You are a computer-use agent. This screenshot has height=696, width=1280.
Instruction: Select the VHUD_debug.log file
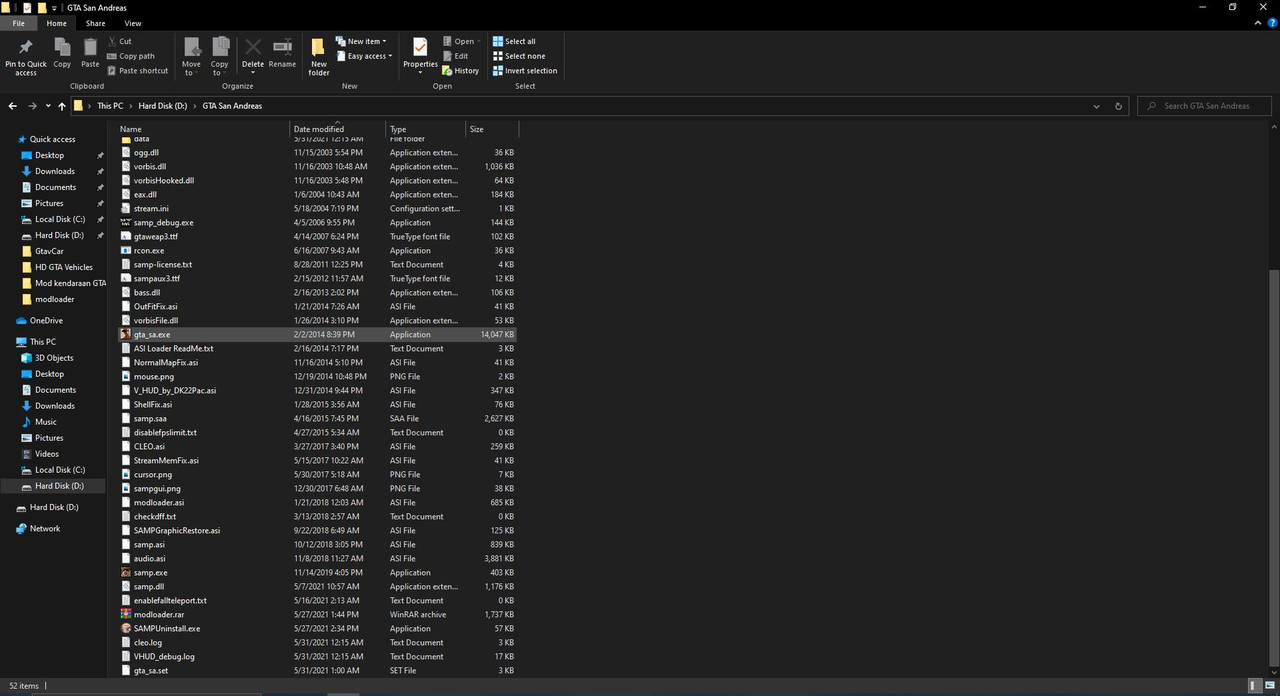pos(318,657)
